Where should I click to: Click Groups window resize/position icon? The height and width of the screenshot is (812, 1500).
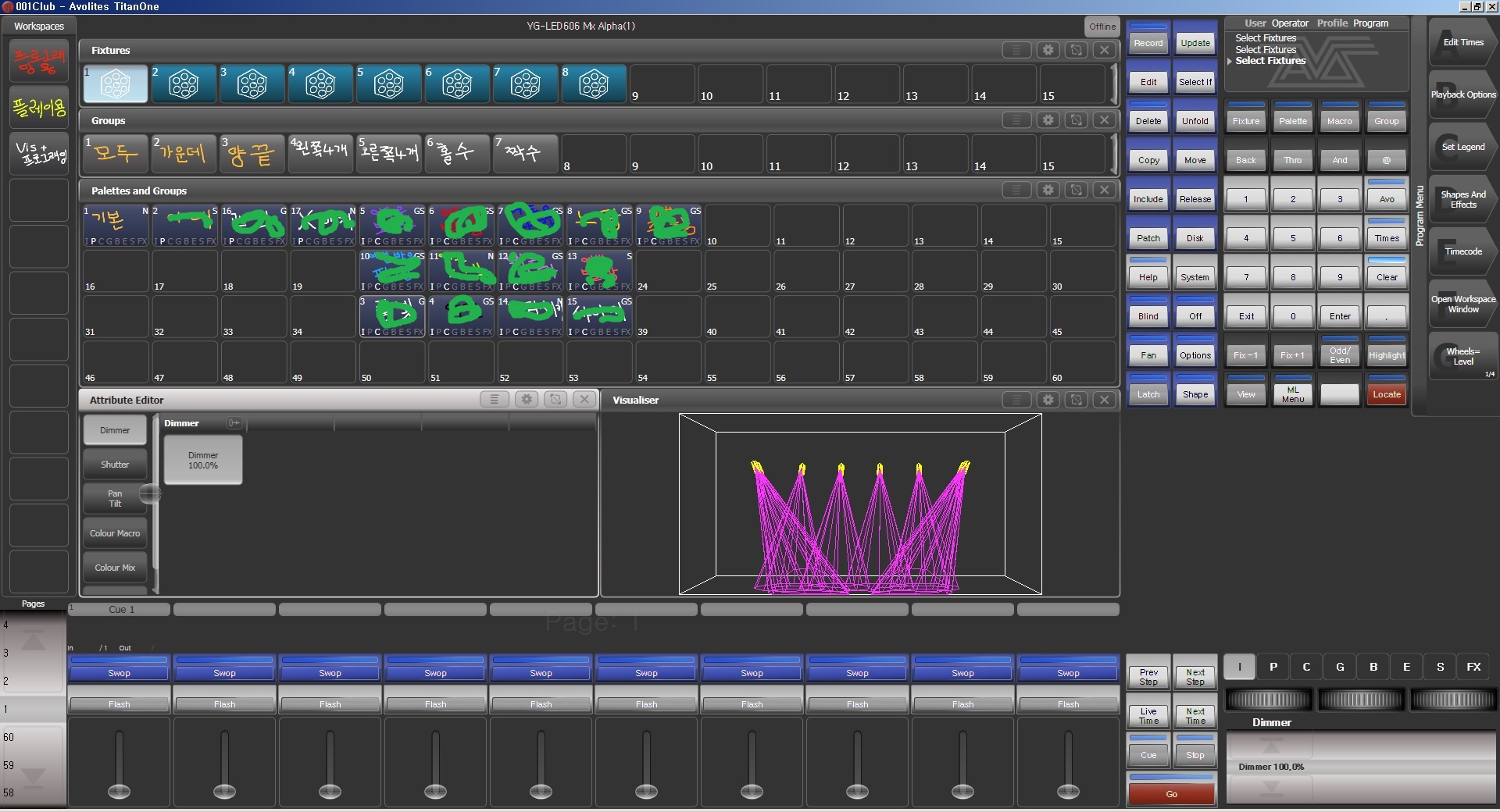pos(1076,120)
